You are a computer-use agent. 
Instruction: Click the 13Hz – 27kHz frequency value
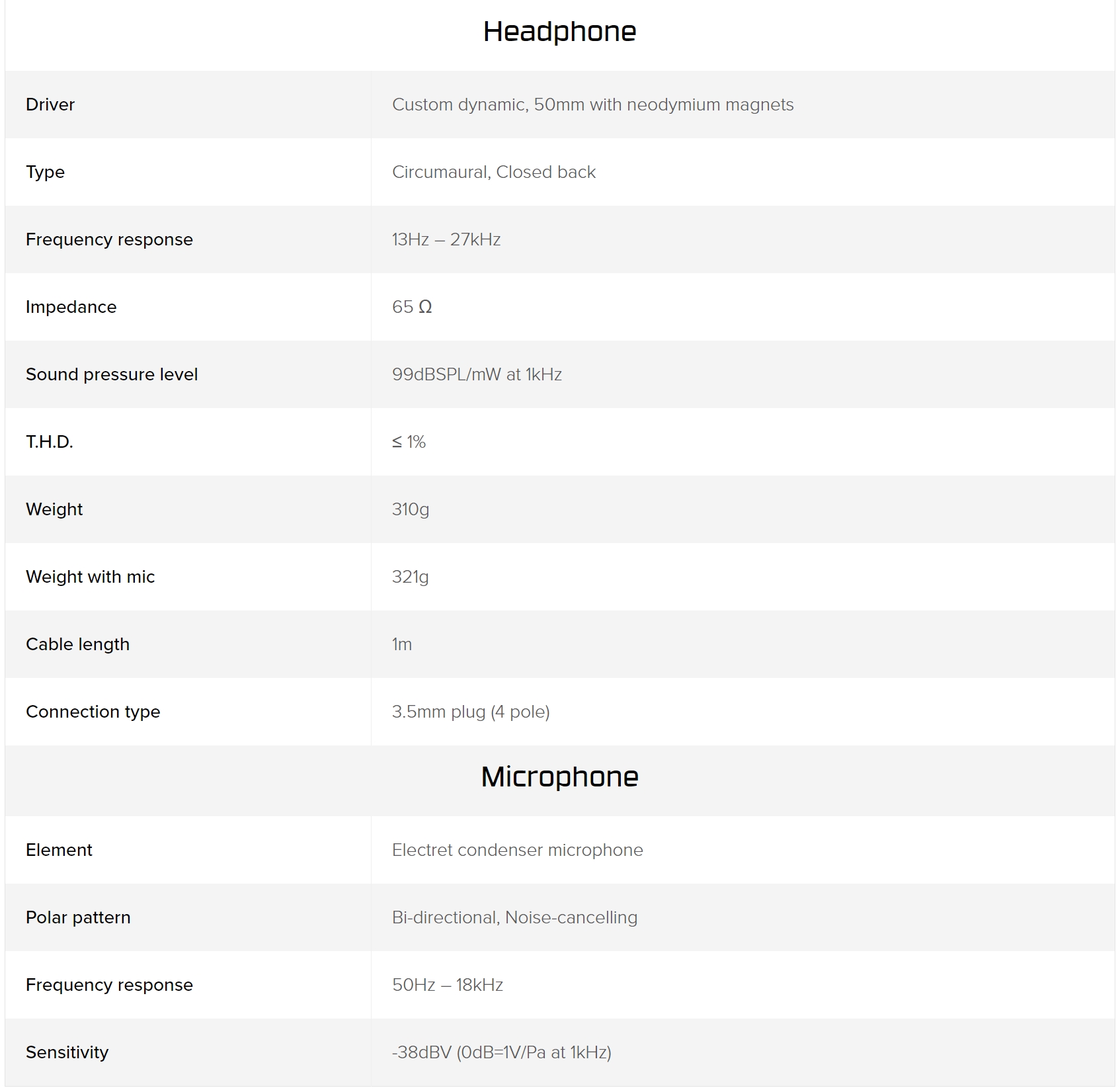(446, 239)
